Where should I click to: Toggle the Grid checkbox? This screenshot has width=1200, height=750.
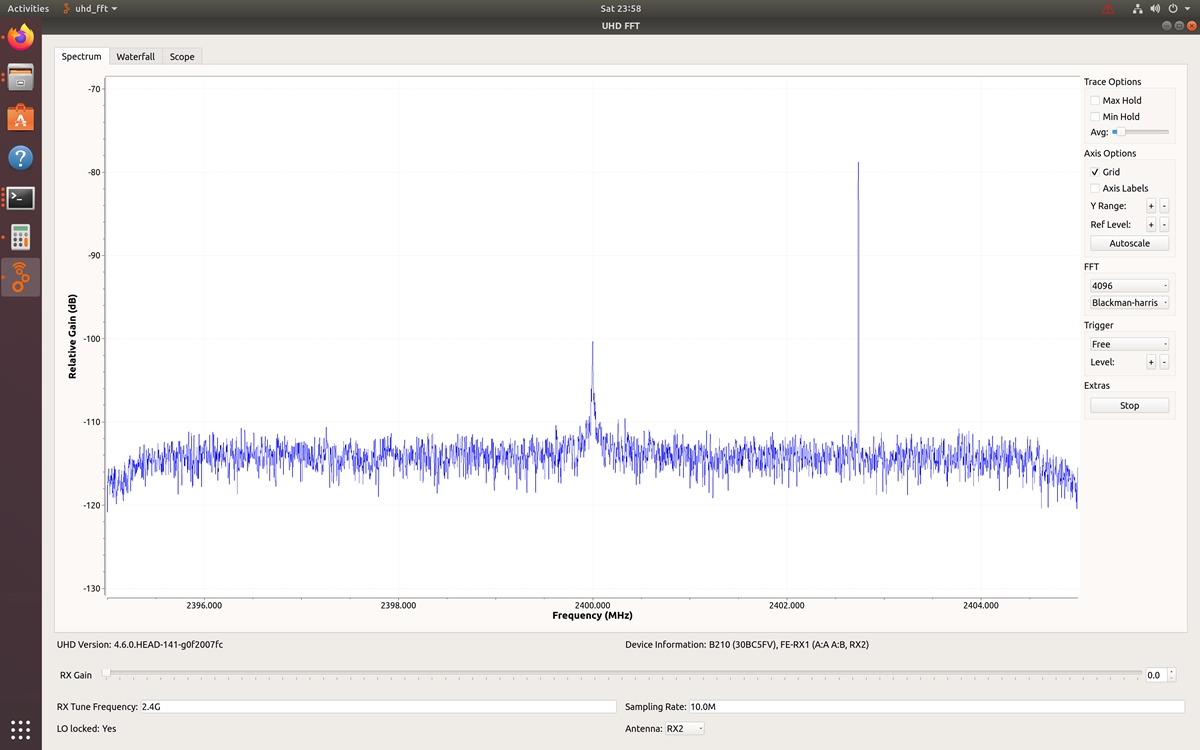click(x=1095, y=172)
